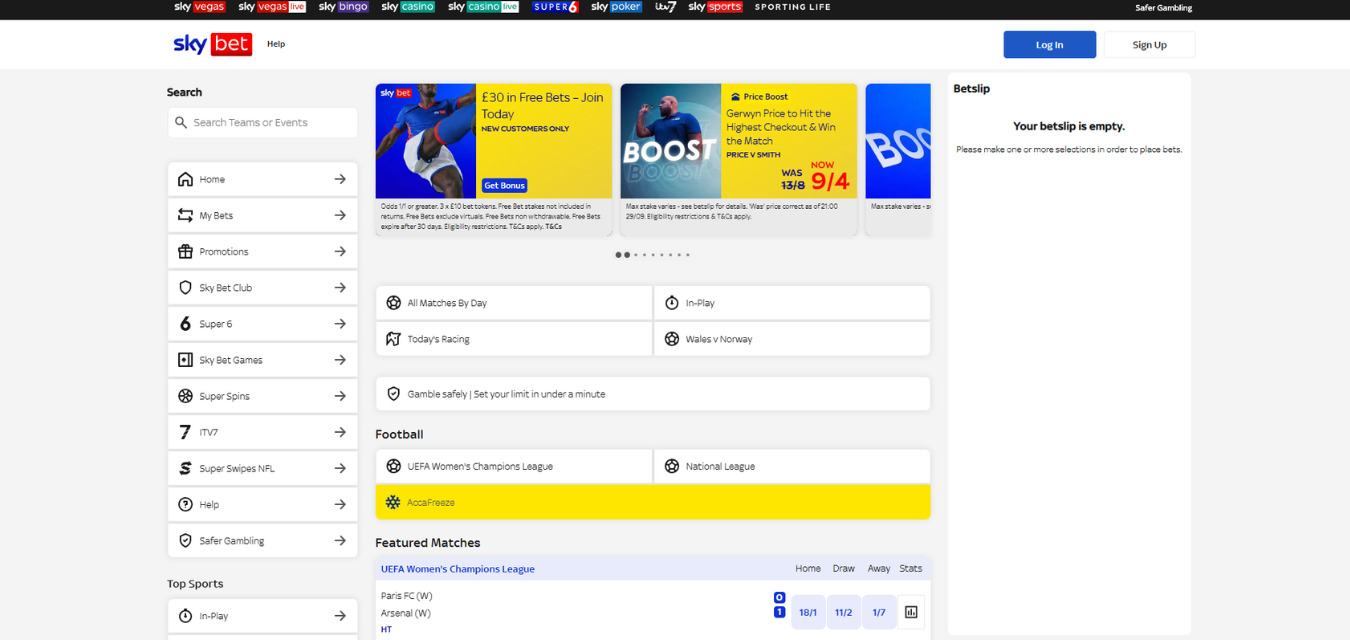Open UEFA Women's Champions League header link
The image size is (1350, 640).
[458, 569]
